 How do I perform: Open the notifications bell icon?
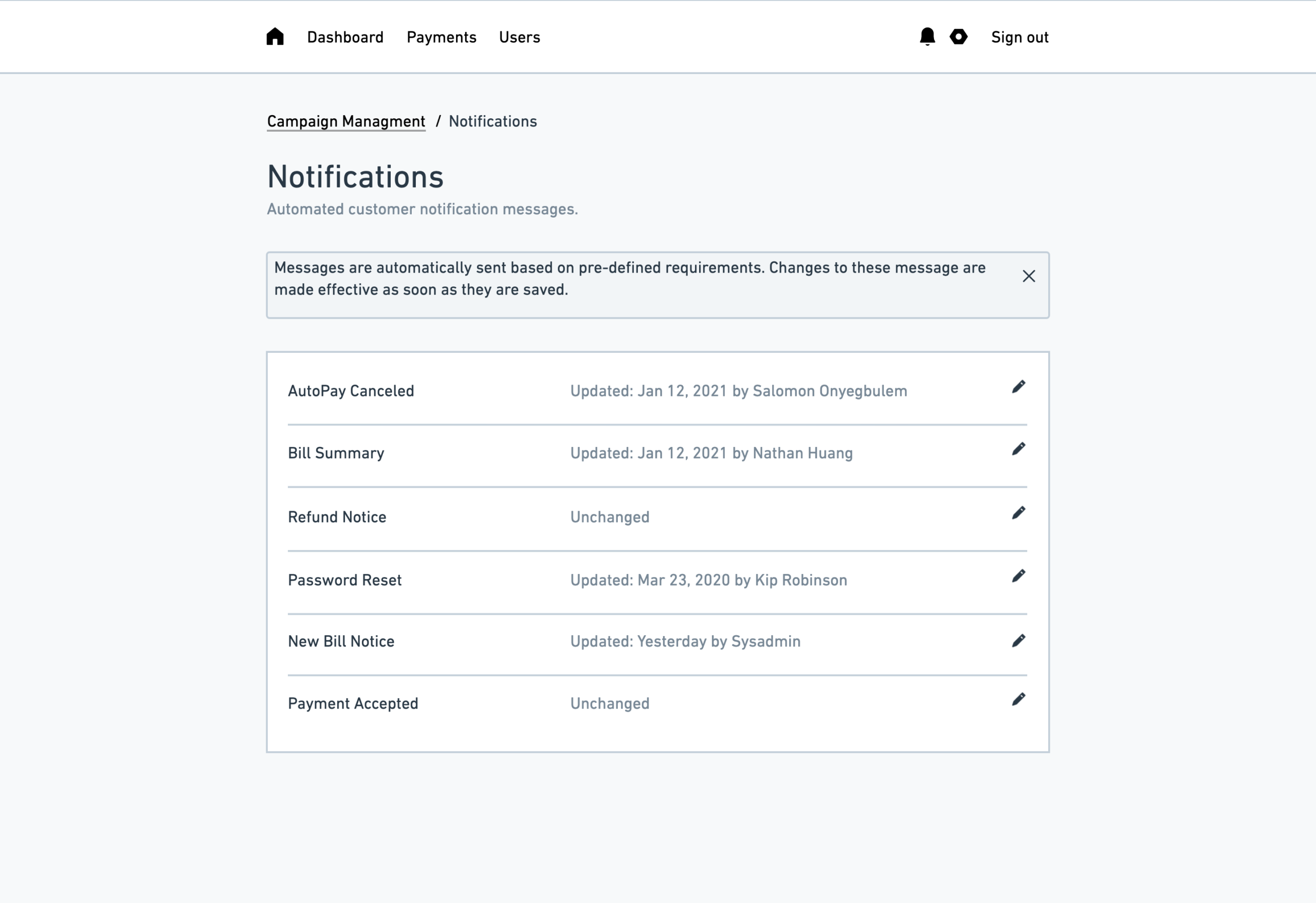pyautogui.click(x=927, y=37)
